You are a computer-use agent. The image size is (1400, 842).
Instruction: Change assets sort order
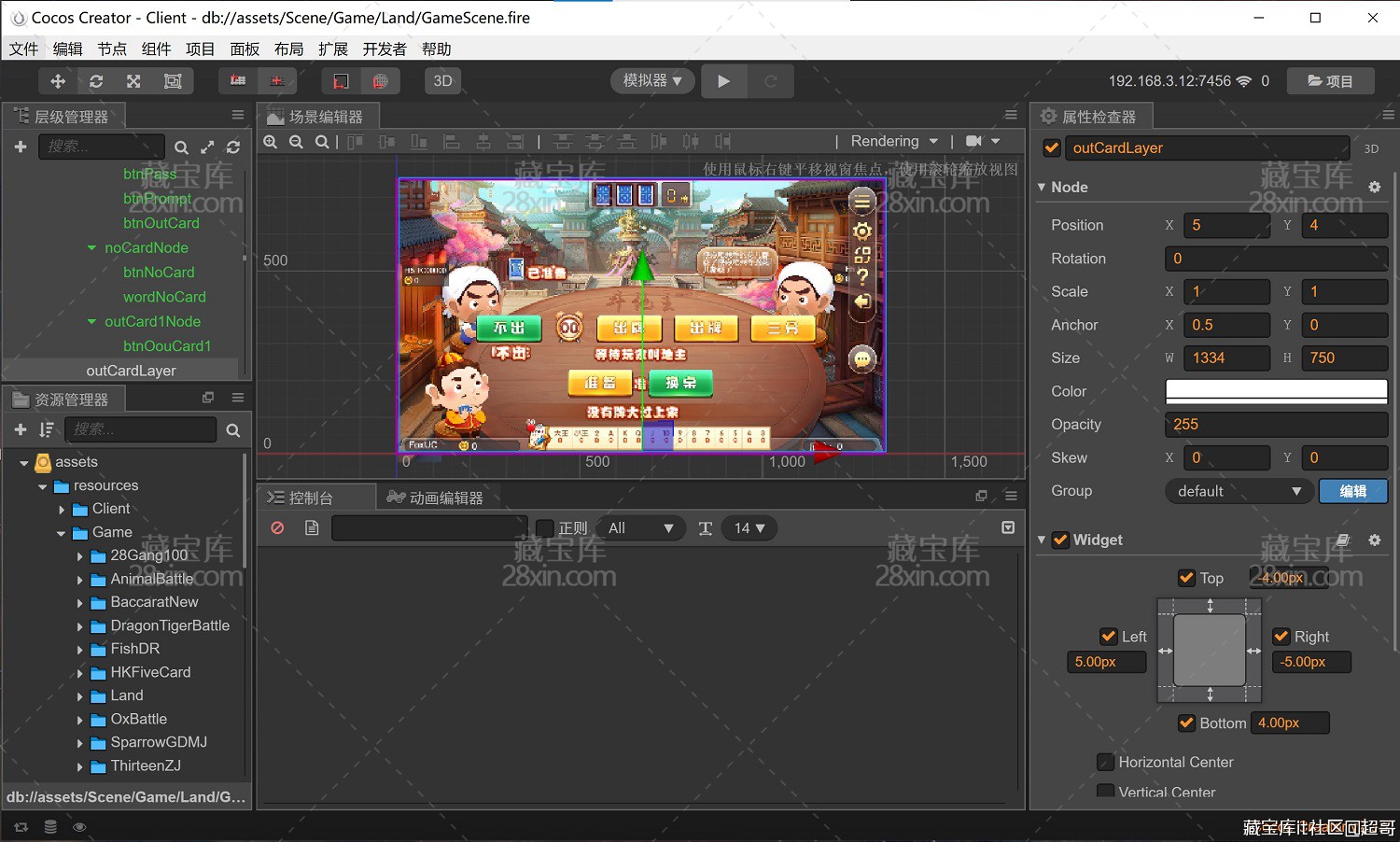[x=47, y=429]
